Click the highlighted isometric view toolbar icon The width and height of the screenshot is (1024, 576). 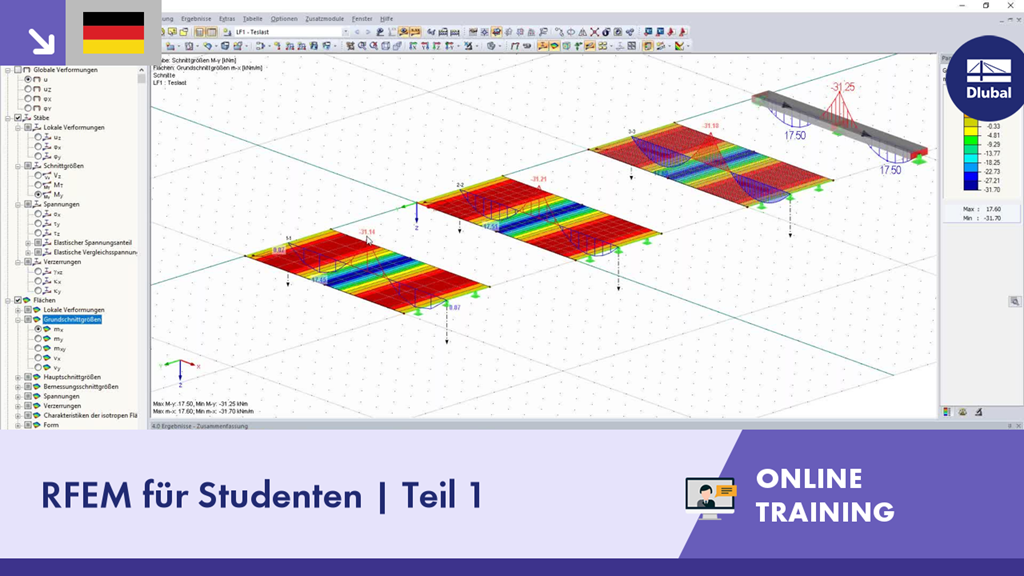pos(496,32)
